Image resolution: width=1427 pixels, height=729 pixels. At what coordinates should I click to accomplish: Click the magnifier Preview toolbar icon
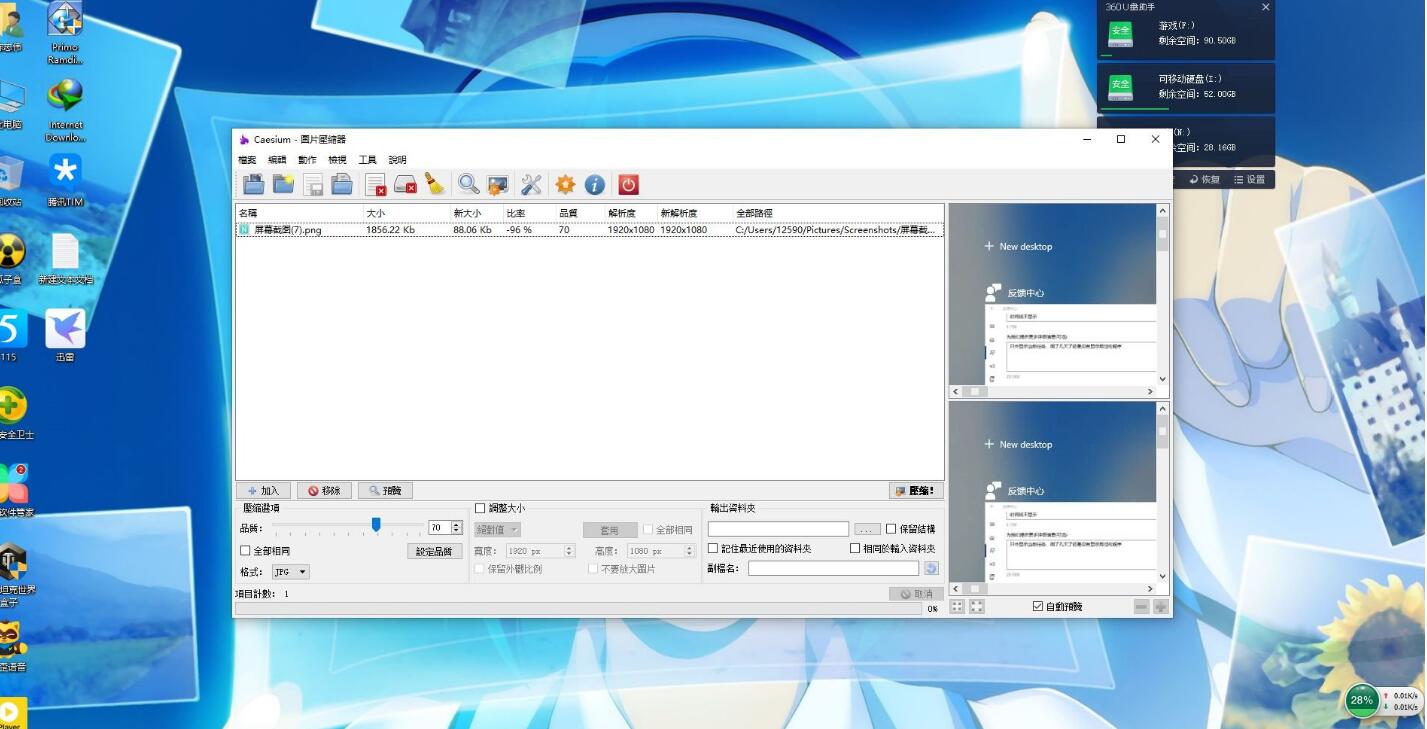[468, 184]
